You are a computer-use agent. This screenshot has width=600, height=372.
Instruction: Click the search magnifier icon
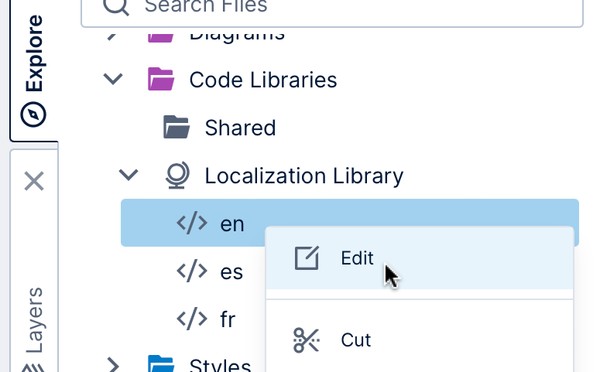[116, 5]
